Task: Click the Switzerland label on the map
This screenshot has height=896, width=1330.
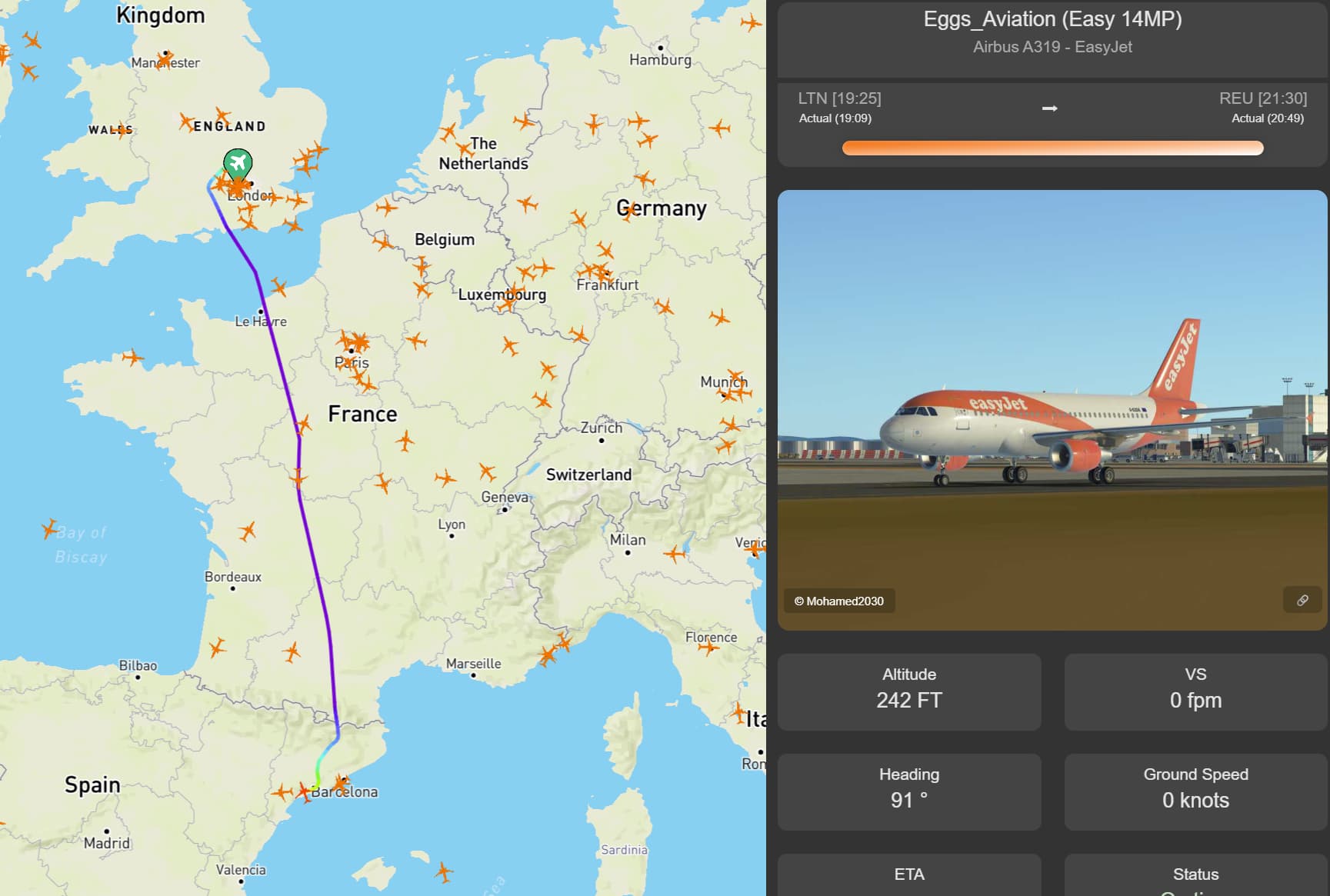Action: click(x=588, y=475)
